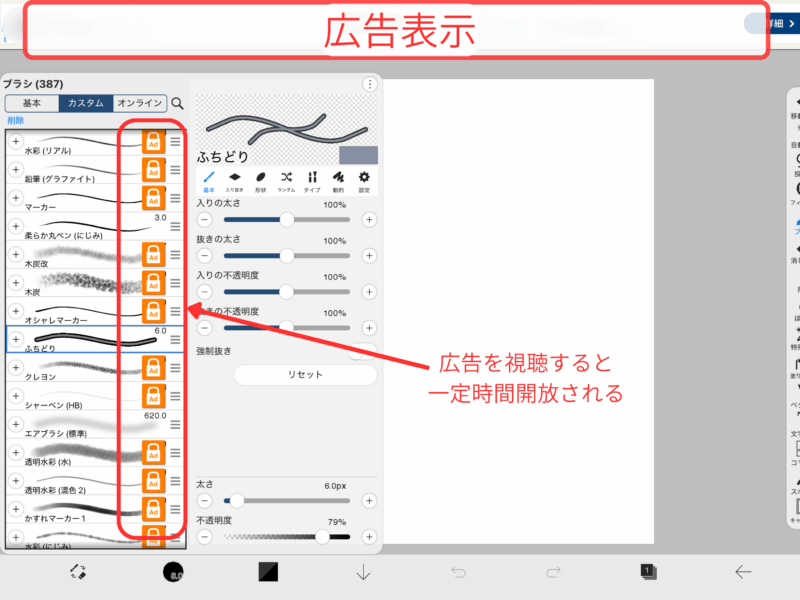The width and height of the screenshot is (800, 600).
Task: Open the 動的 (Dynamic) brush settings panel
Action: [341, 177]
